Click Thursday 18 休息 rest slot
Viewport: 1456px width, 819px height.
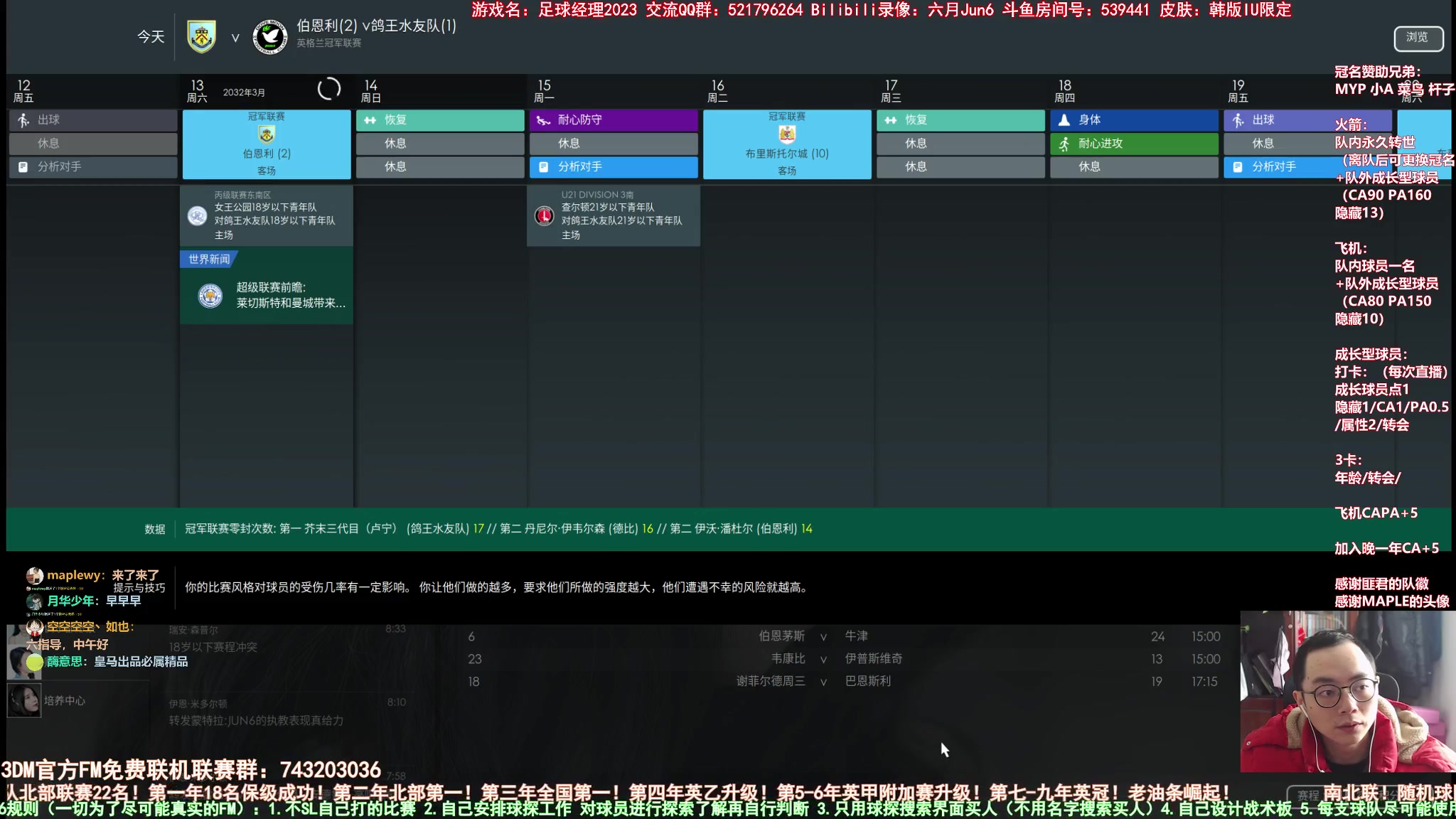1134,167
